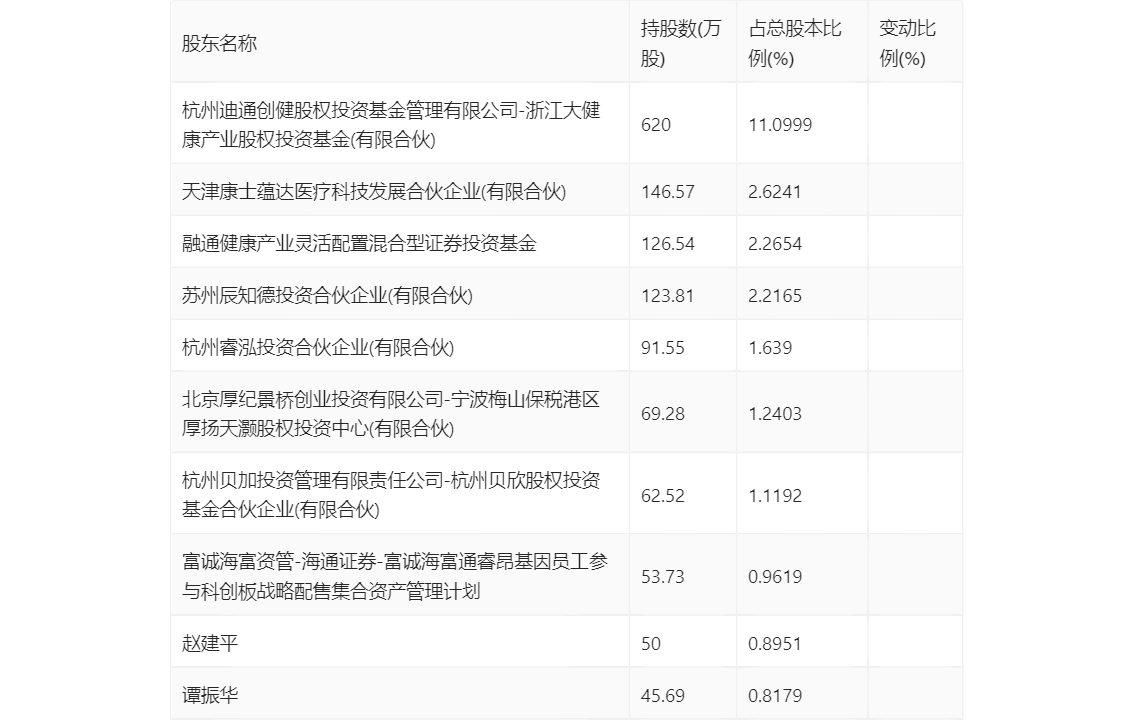This screenshot has height=720, width=1134.
Task: Click the 持股数(万股) column header
Action: tap(681, 43)
